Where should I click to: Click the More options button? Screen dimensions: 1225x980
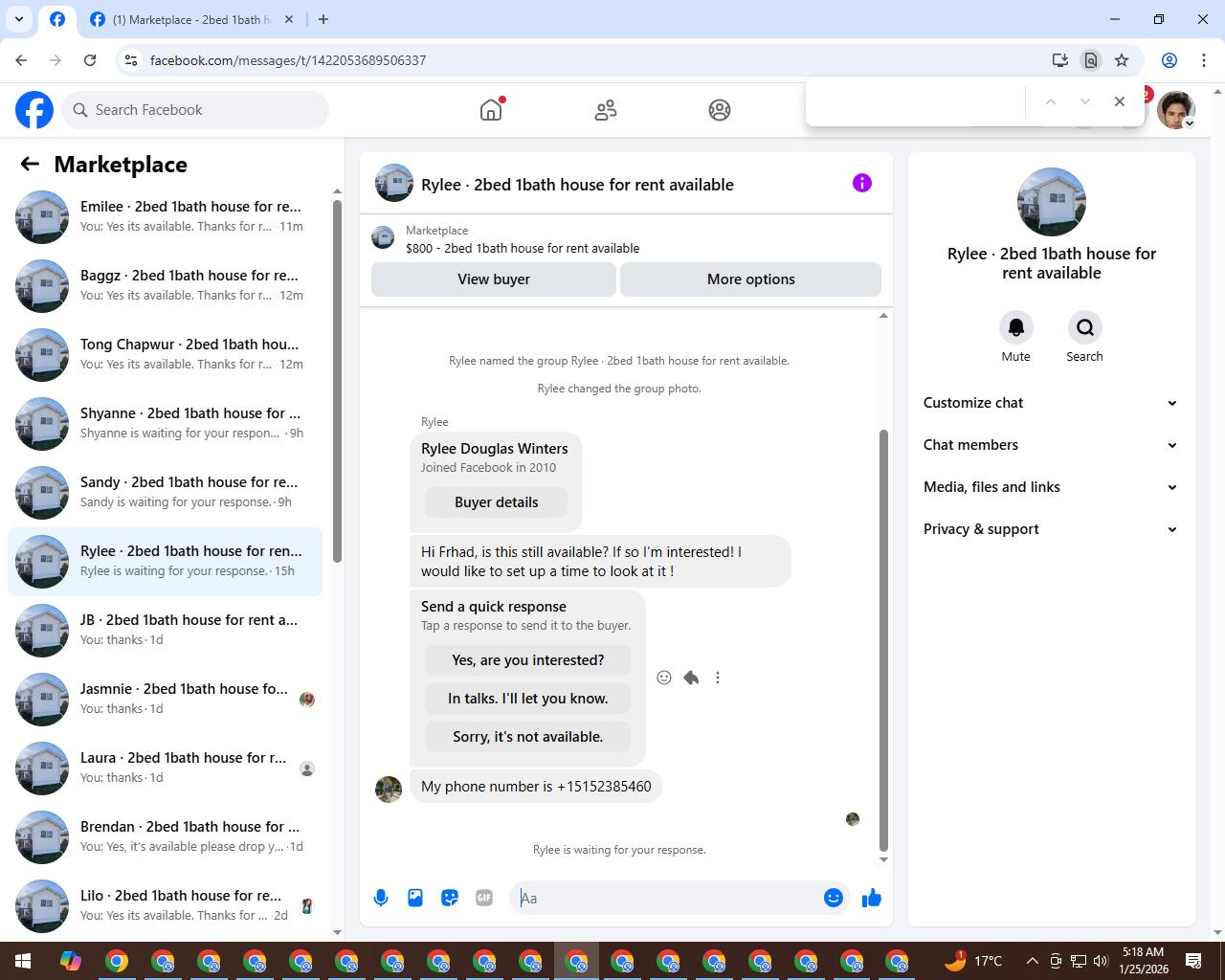[x=751, y=279]
